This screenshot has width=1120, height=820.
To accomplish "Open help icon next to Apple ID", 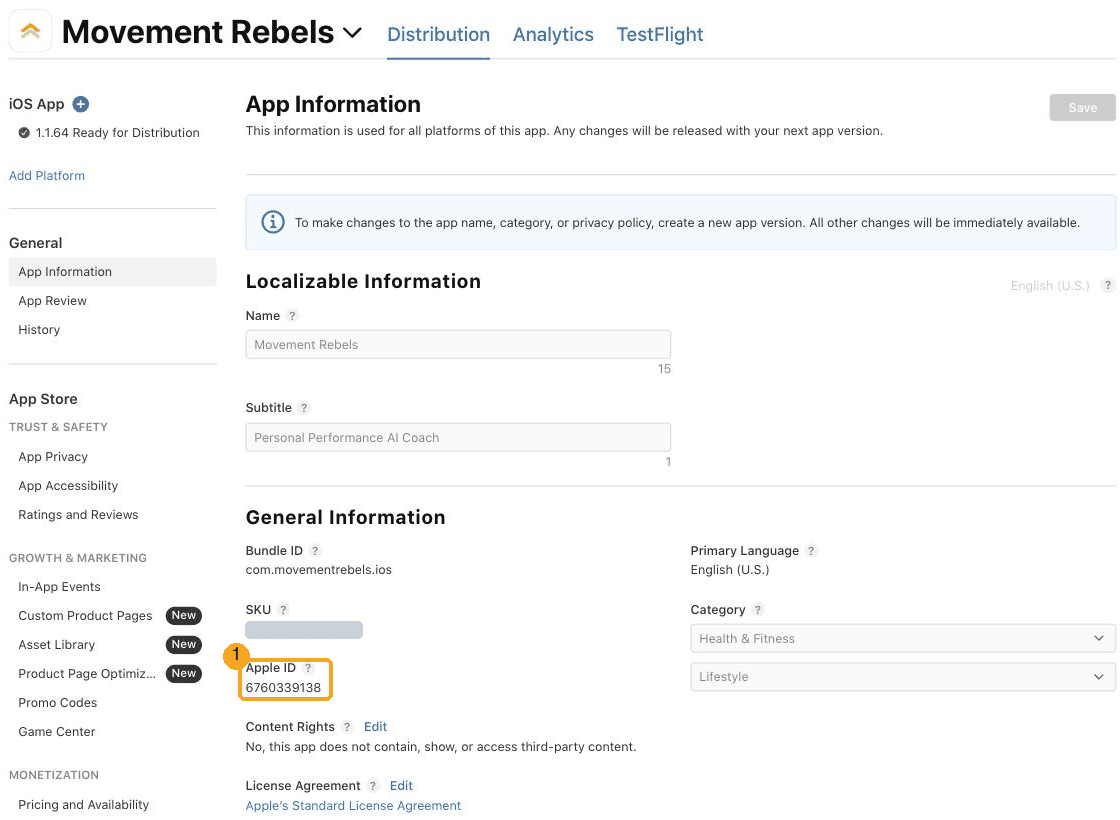I will [x=308, y=668].
